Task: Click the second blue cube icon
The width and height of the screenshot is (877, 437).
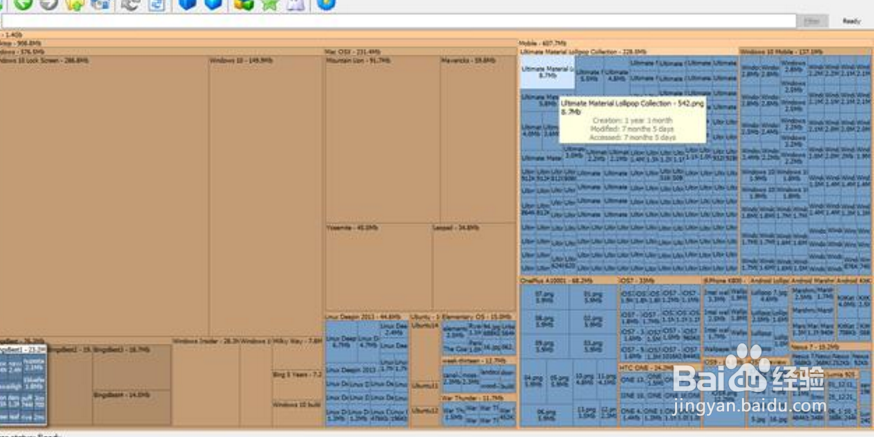Action: coord(213,4)
